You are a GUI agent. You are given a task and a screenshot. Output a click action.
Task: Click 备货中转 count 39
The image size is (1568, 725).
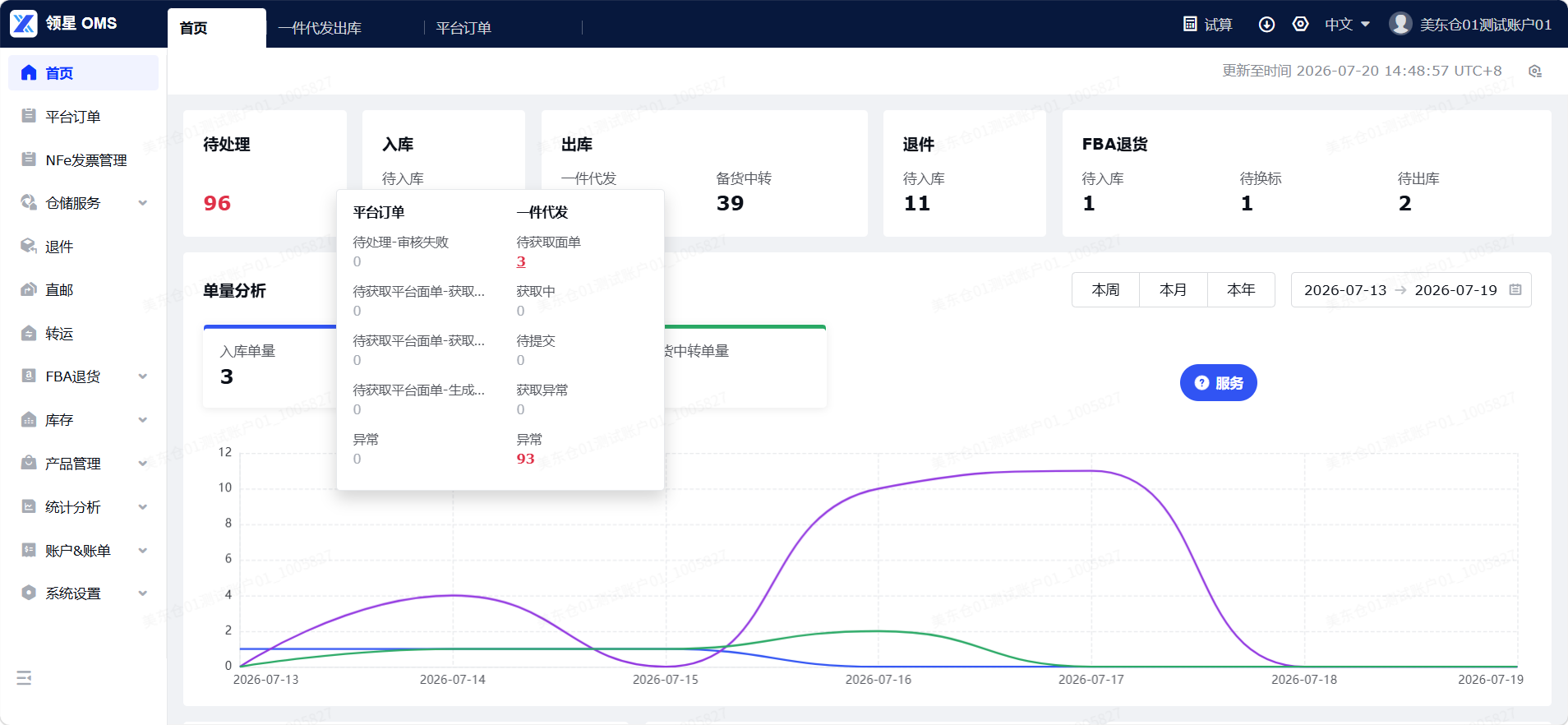coord(730,203)
